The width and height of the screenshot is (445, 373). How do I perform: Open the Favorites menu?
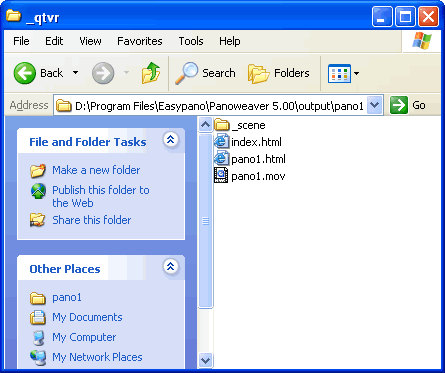(x=140, y=41)
